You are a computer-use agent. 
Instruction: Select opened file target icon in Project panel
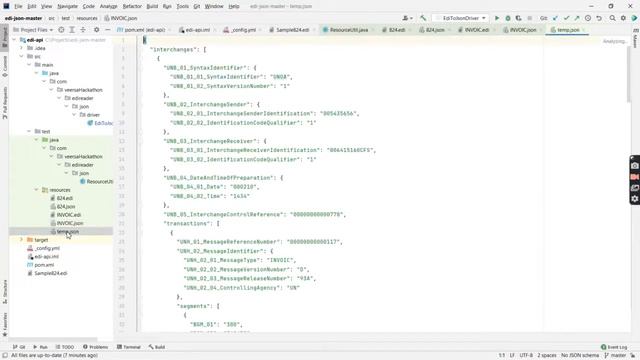point(61,30)
